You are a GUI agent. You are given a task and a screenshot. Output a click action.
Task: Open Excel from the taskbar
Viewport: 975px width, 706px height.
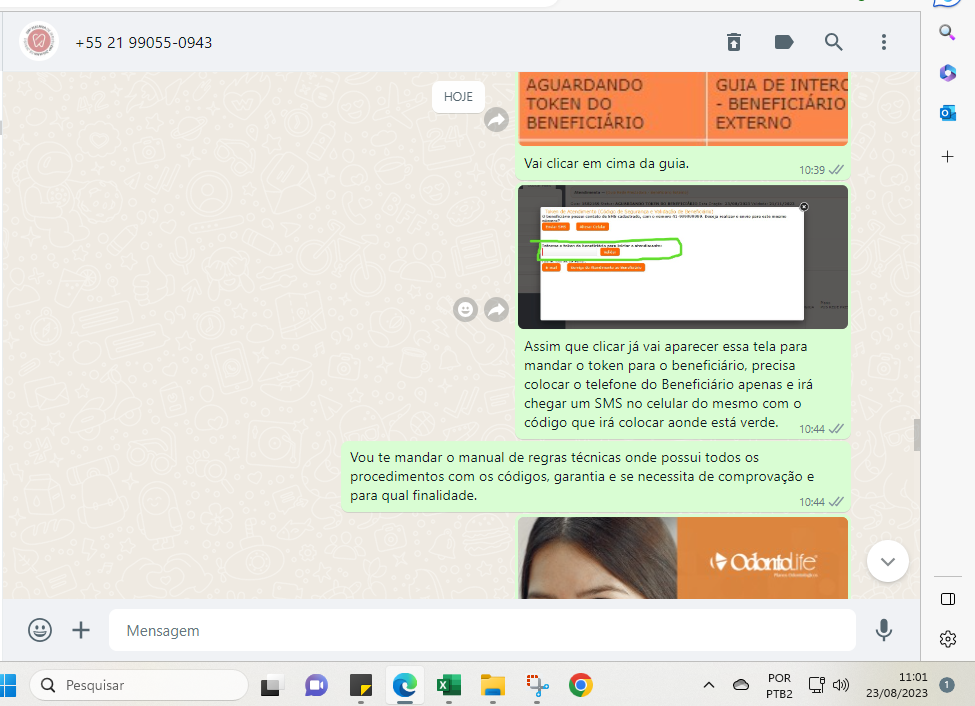coord(448,685)
